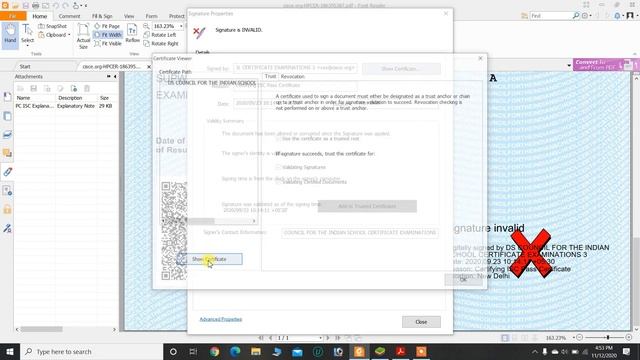
Task: Close the cisce.org PDF document tab
Action: [x=149, y=67]
